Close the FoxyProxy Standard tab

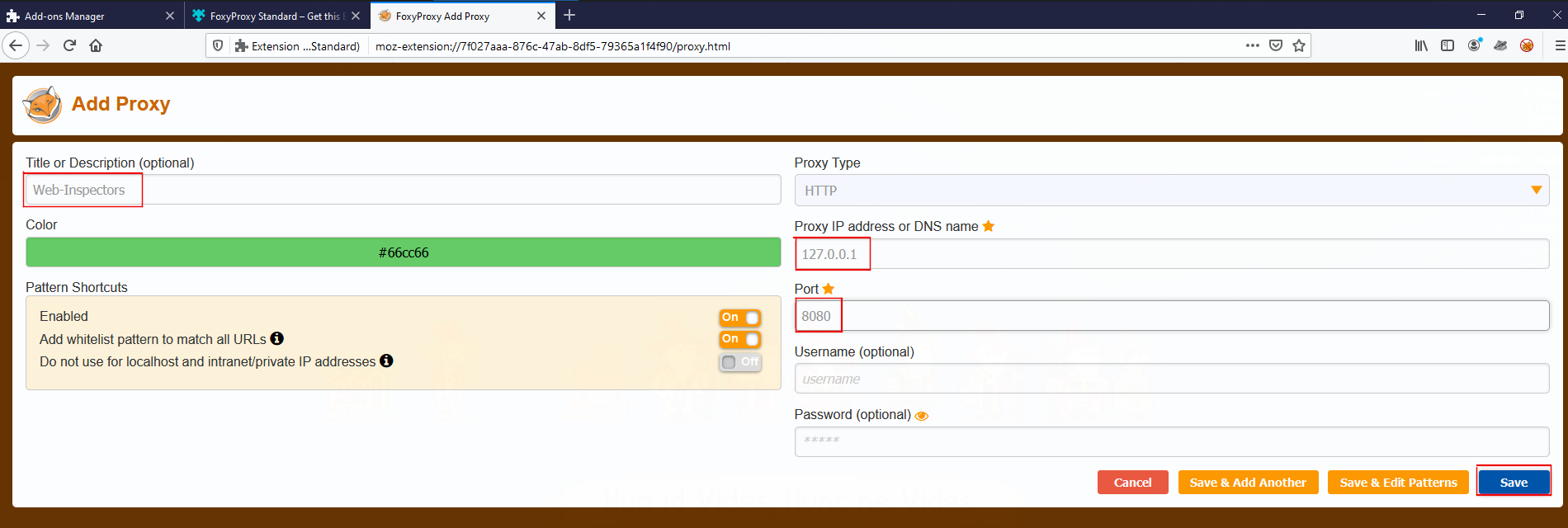pyautogui.click(x=356, y=16)
